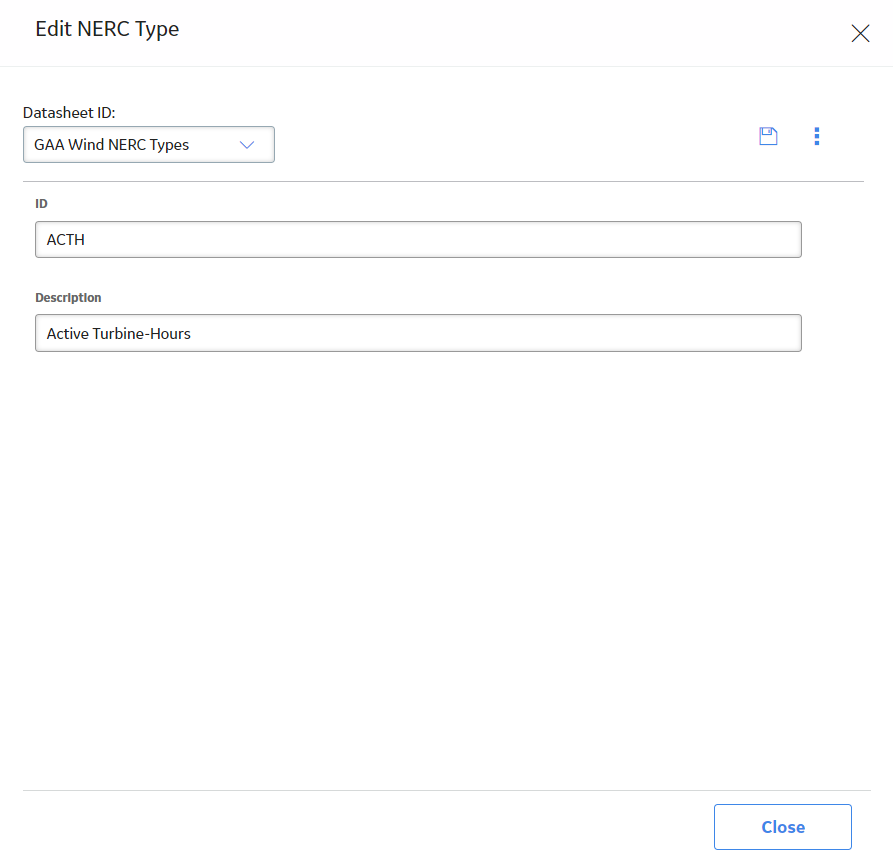The height and width of the screenshot is (861, 893).
Task: Save the NERC Type datasheet
Action: (x=768, y=136)
